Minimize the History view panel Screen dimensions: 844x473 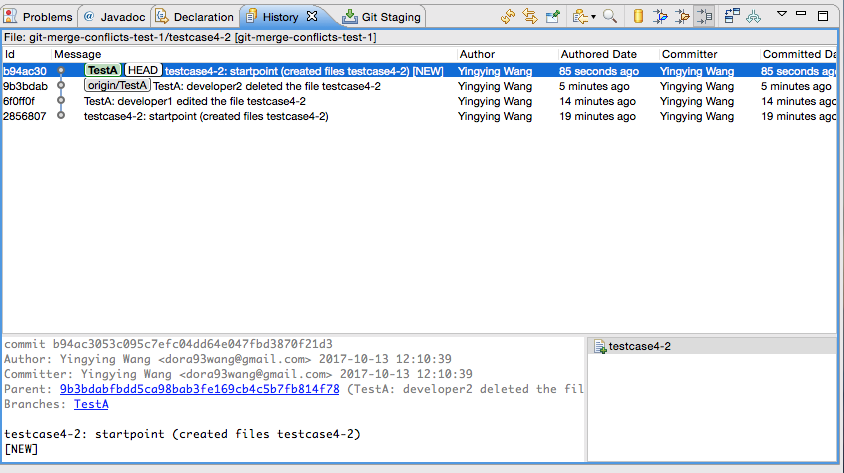pyautogui.click(x=801, y=14)
